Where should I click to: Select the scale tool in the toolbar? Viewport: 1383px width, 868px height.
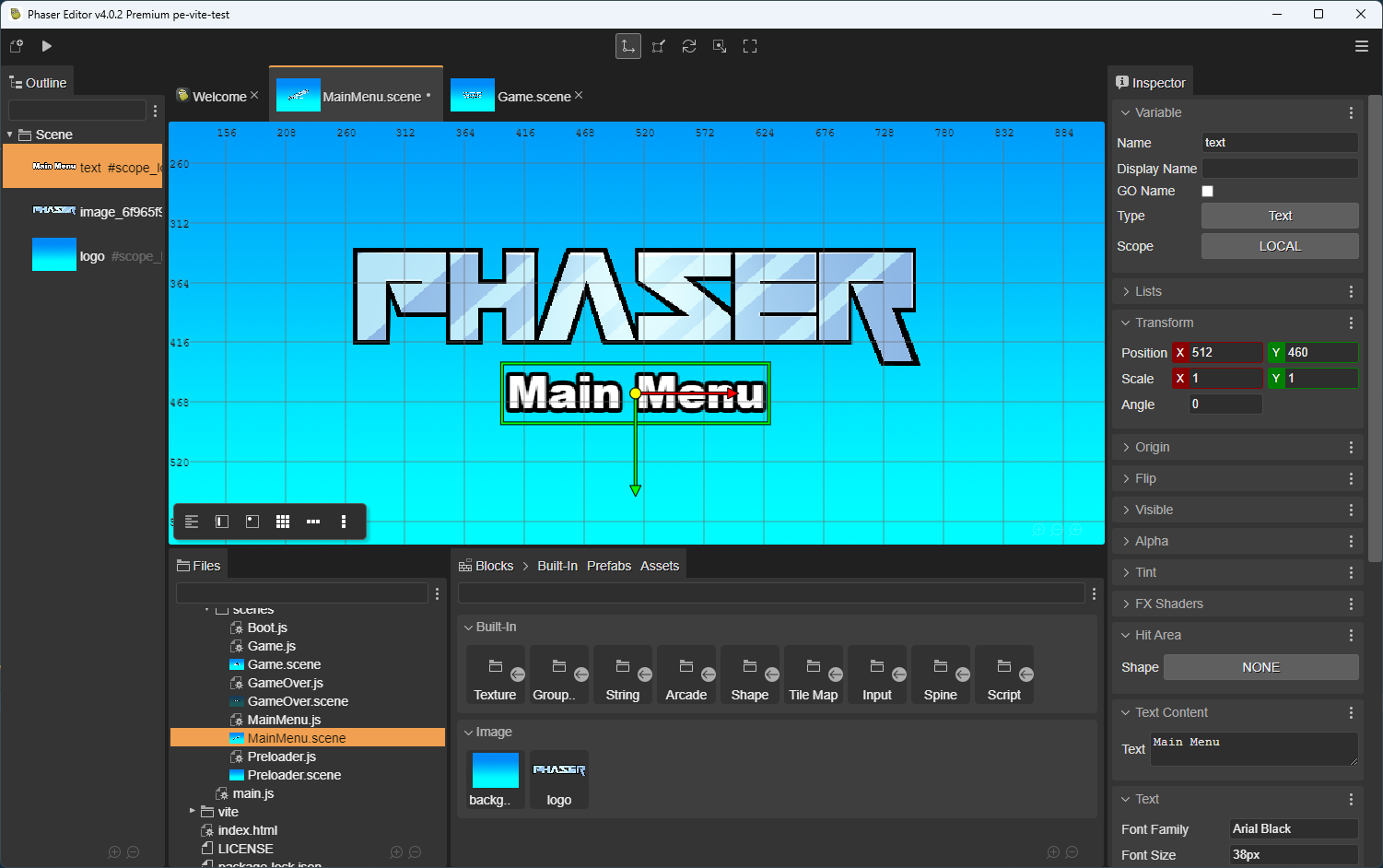coord(659,46)
